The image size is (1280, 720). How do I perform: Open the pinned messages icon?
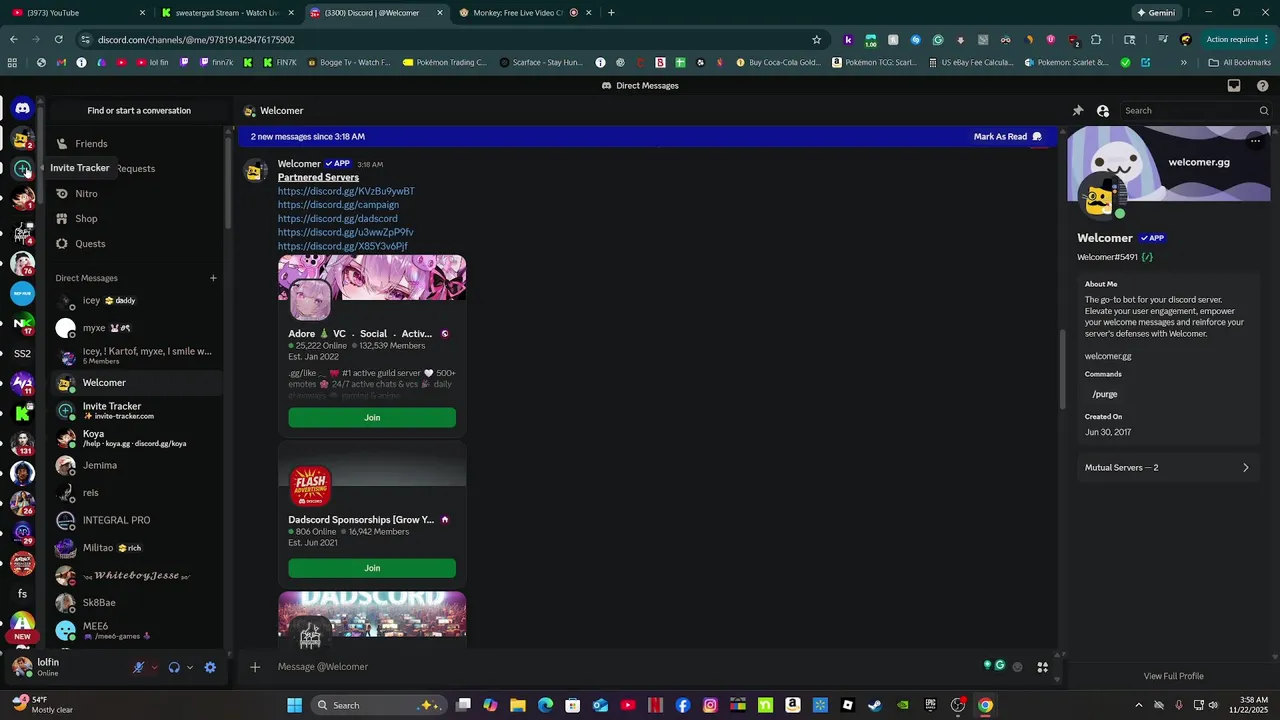click(x=1077, y=111)
